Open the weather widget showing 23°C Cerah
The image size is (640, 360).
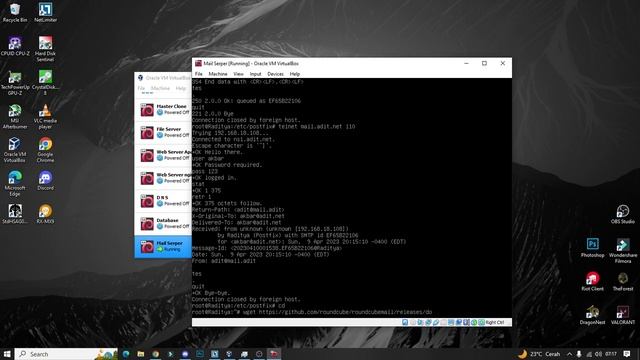[x=539, y=354]
